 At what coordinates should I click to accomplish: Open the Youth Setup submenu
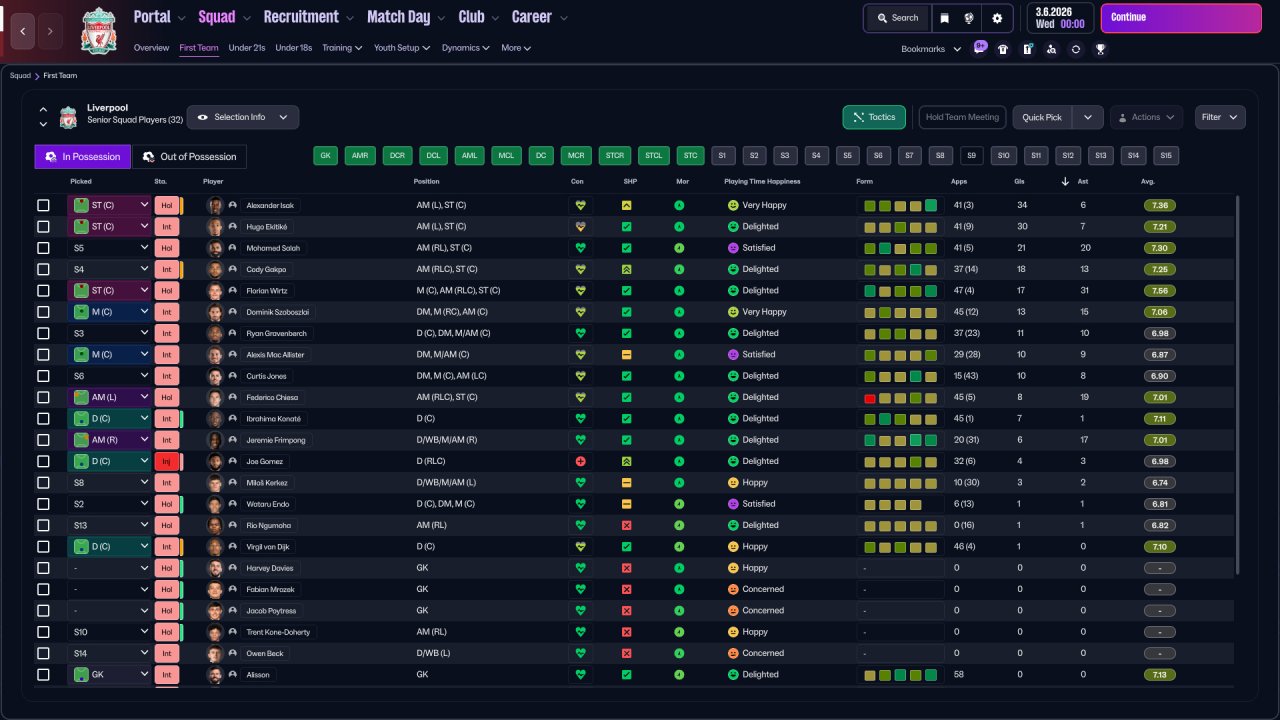point(402,48)
